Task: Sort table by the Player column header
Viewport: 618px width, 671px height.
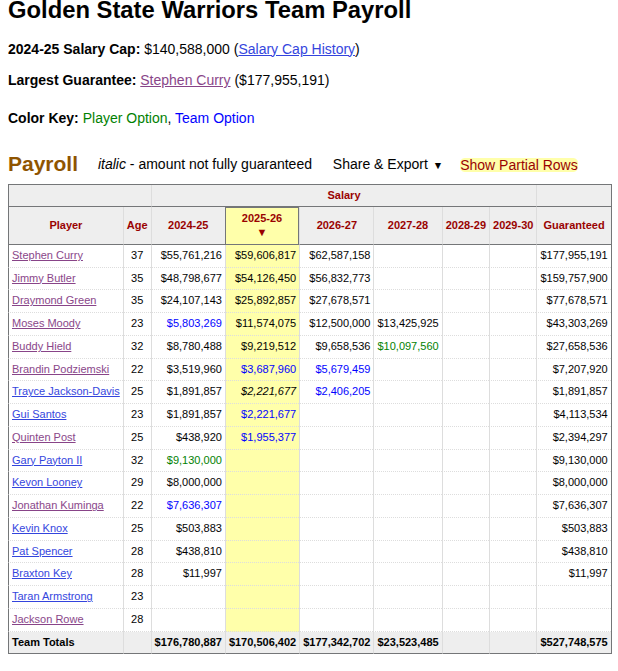Action: tap(65, 225)
